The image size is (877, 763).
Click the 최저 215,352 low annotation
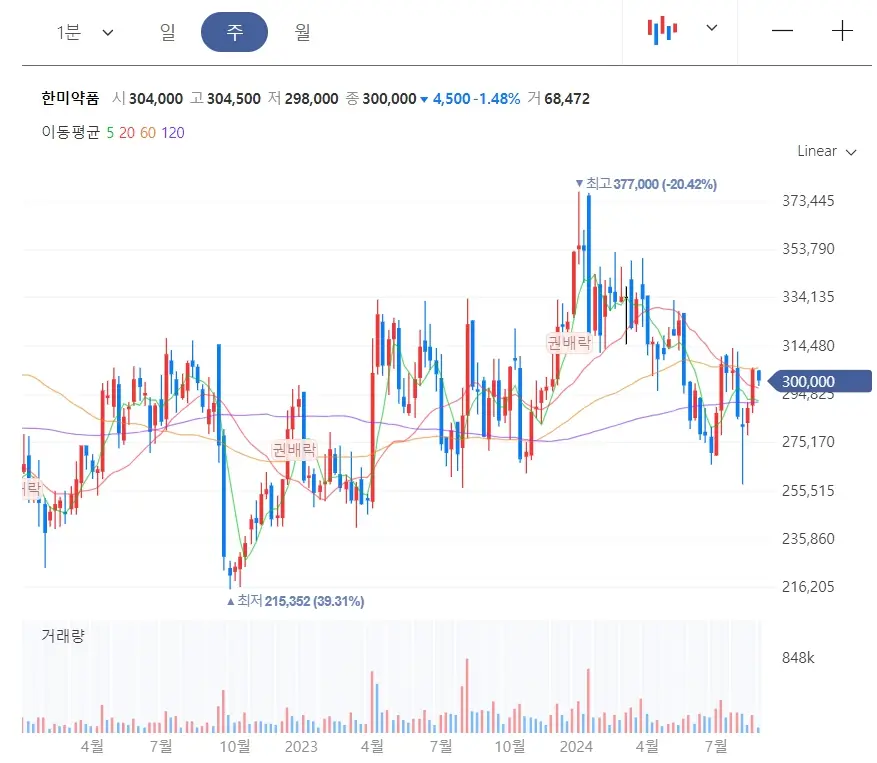click(x=294, y=599)
